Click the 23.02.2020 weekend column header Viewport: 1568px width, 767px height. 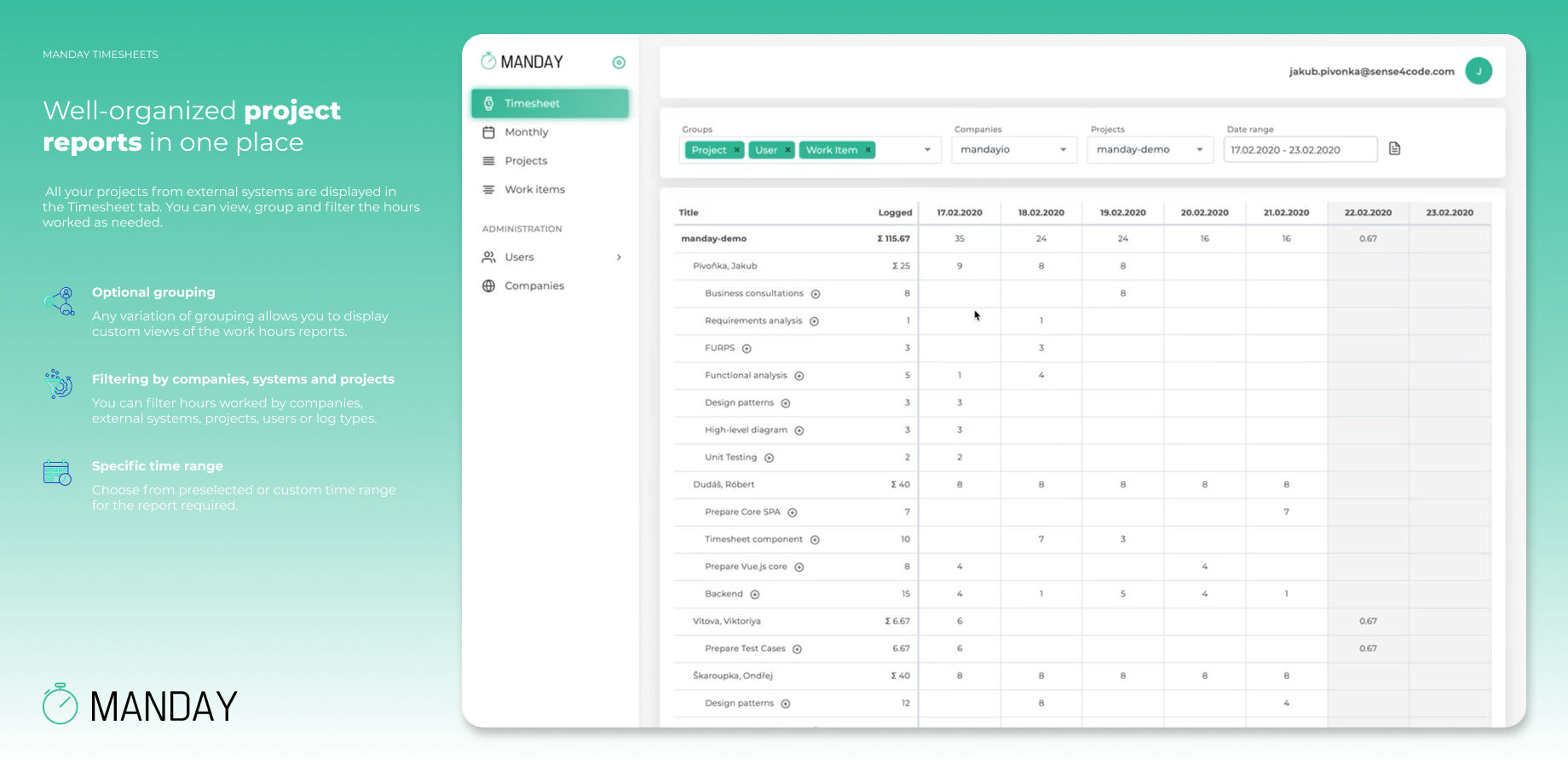[1450, 213]
